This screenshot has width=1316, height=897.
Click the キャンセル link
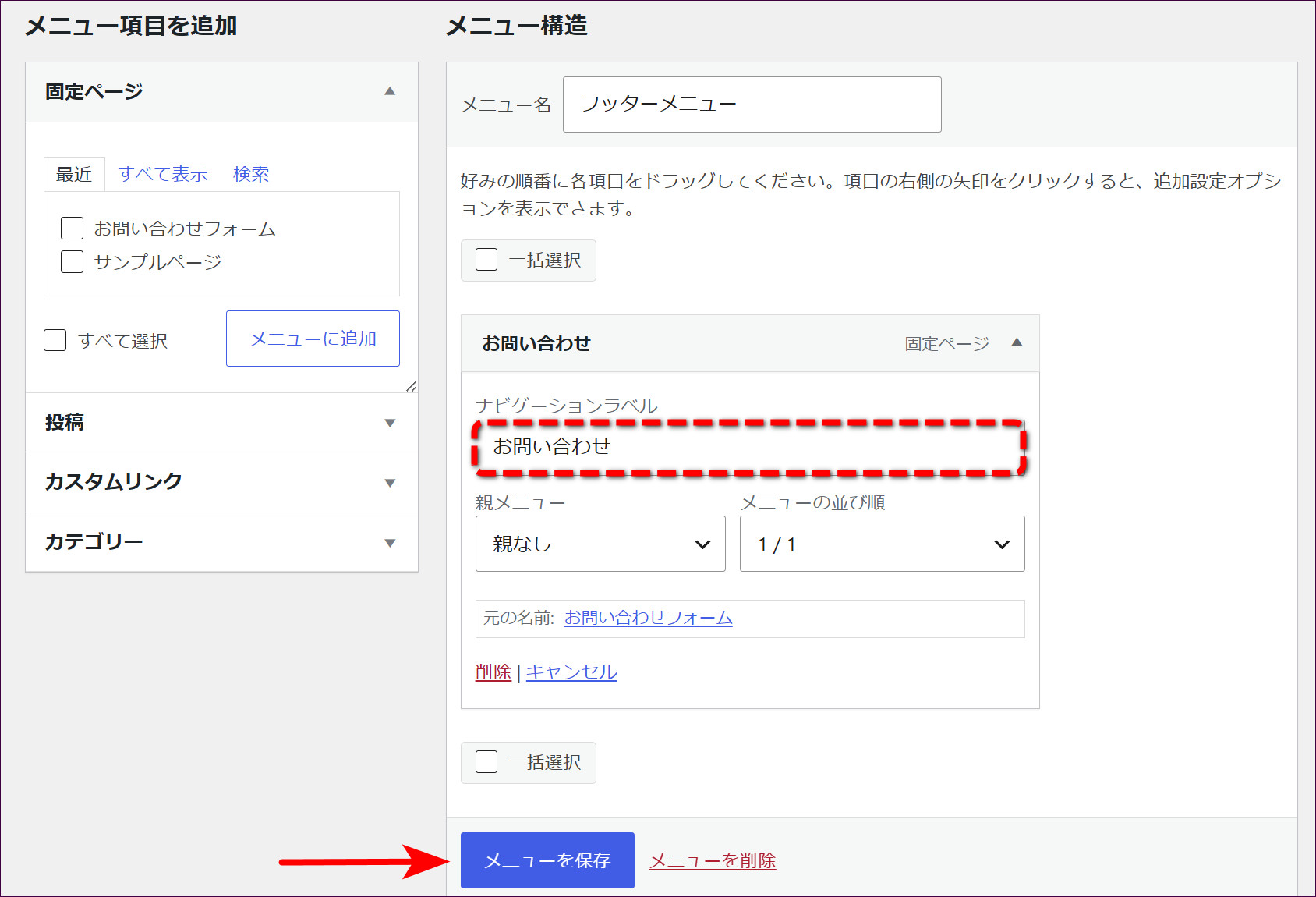coord(571,672)
